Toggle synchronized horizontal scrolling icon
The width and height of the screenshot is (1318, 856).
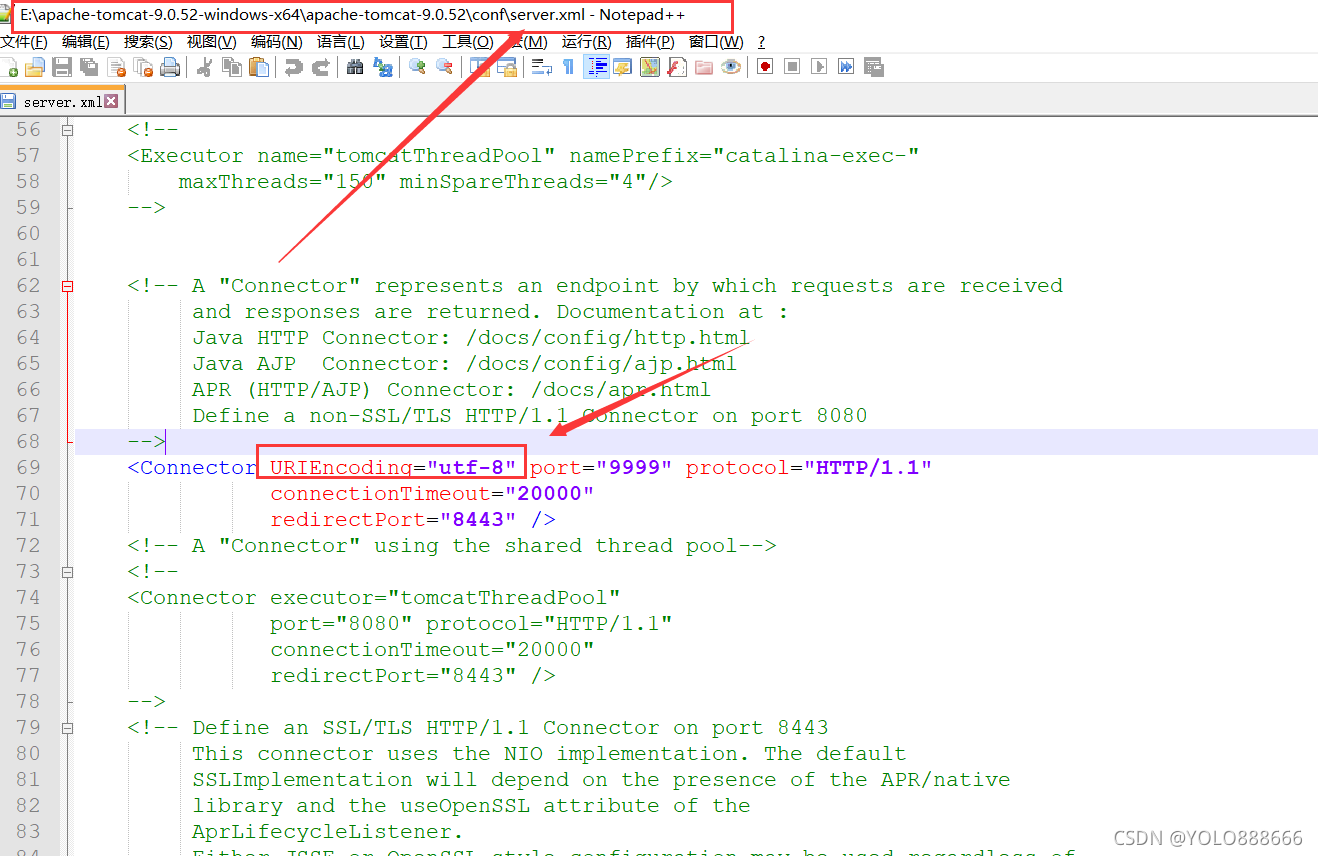507,68
